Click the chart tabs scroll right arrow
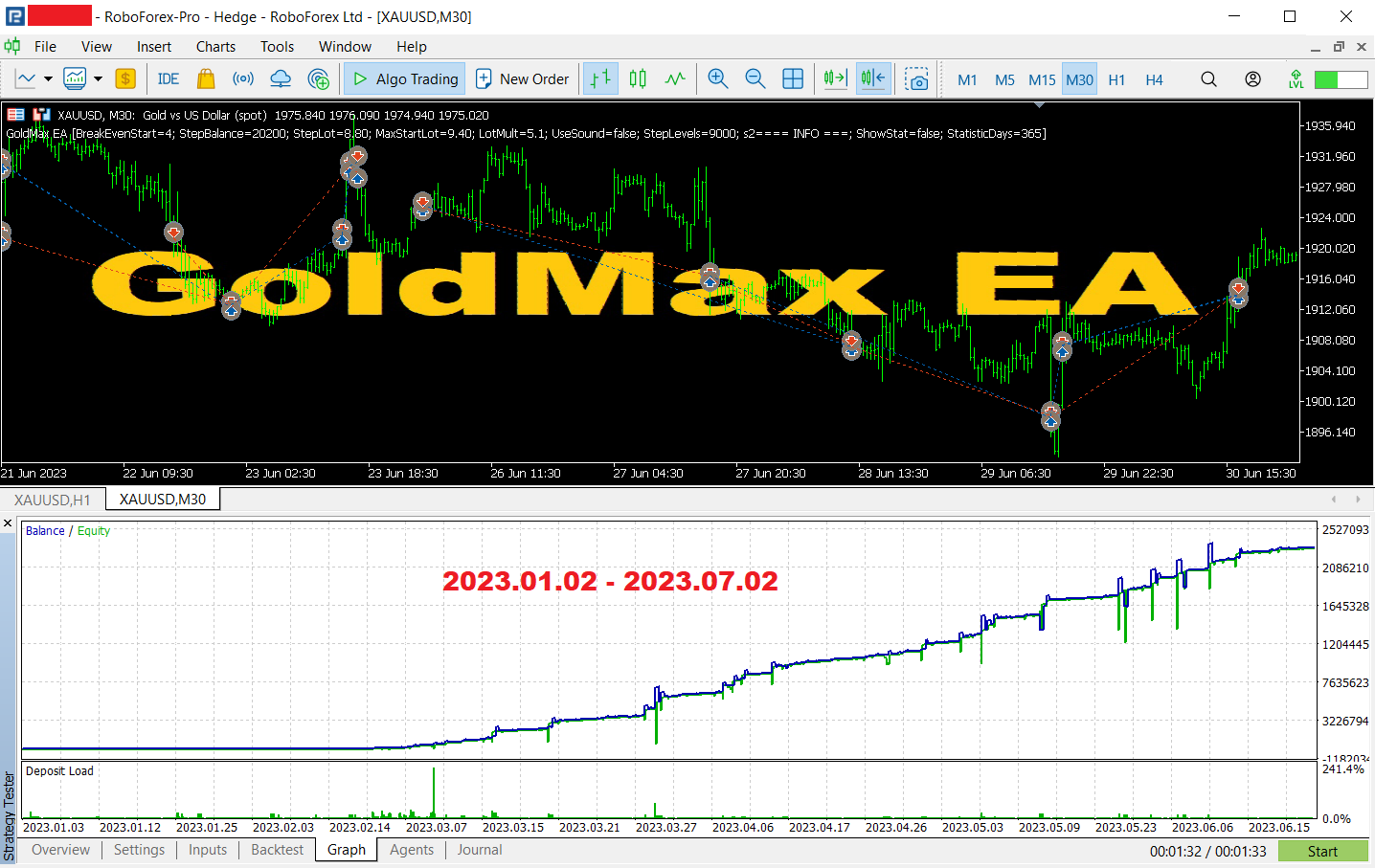Viewport: 1375px width, 868px height. coord(1358,499)
